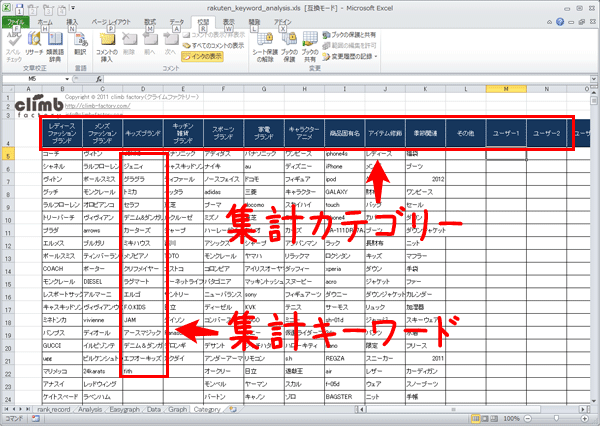Select row 10 header

[8, 220]
